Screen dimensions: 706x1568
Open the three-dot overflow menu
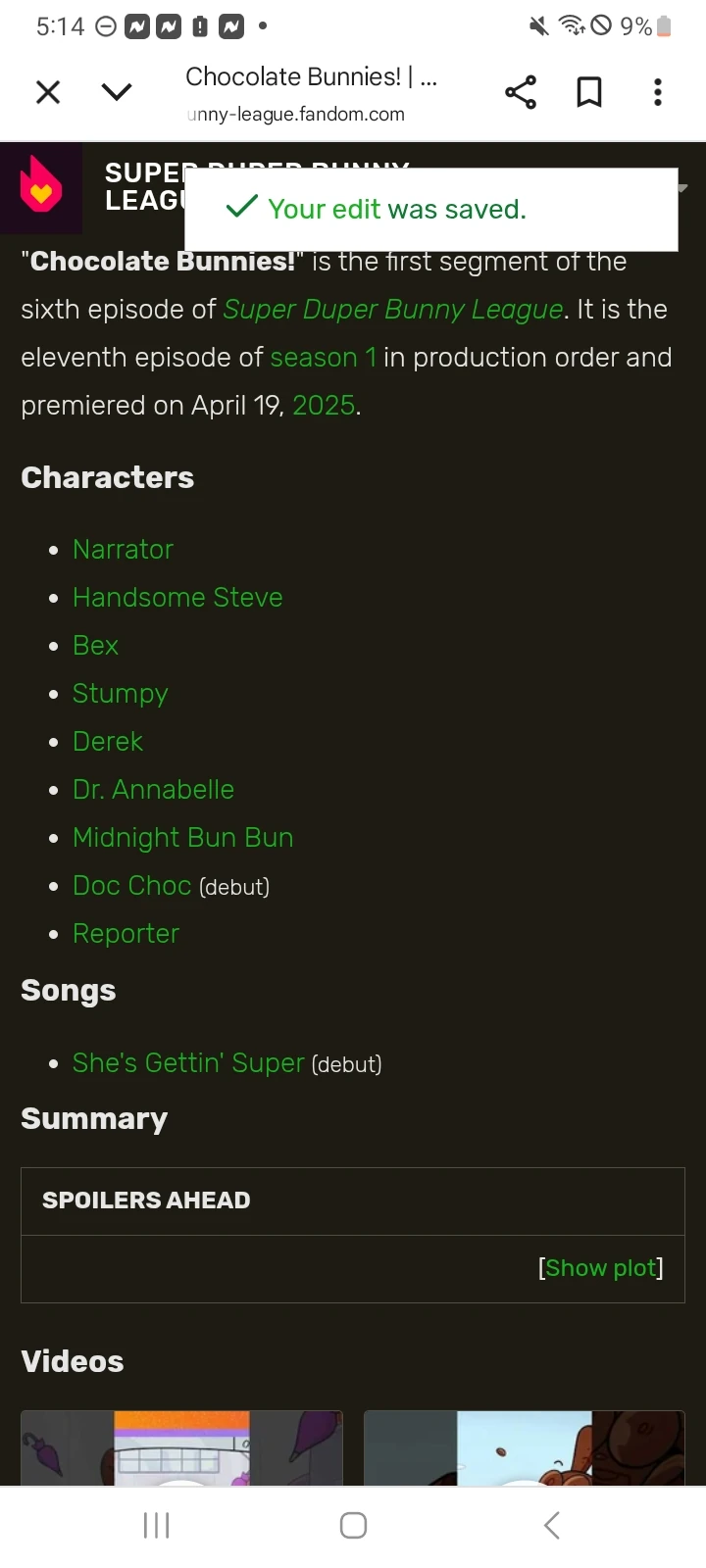658,91
